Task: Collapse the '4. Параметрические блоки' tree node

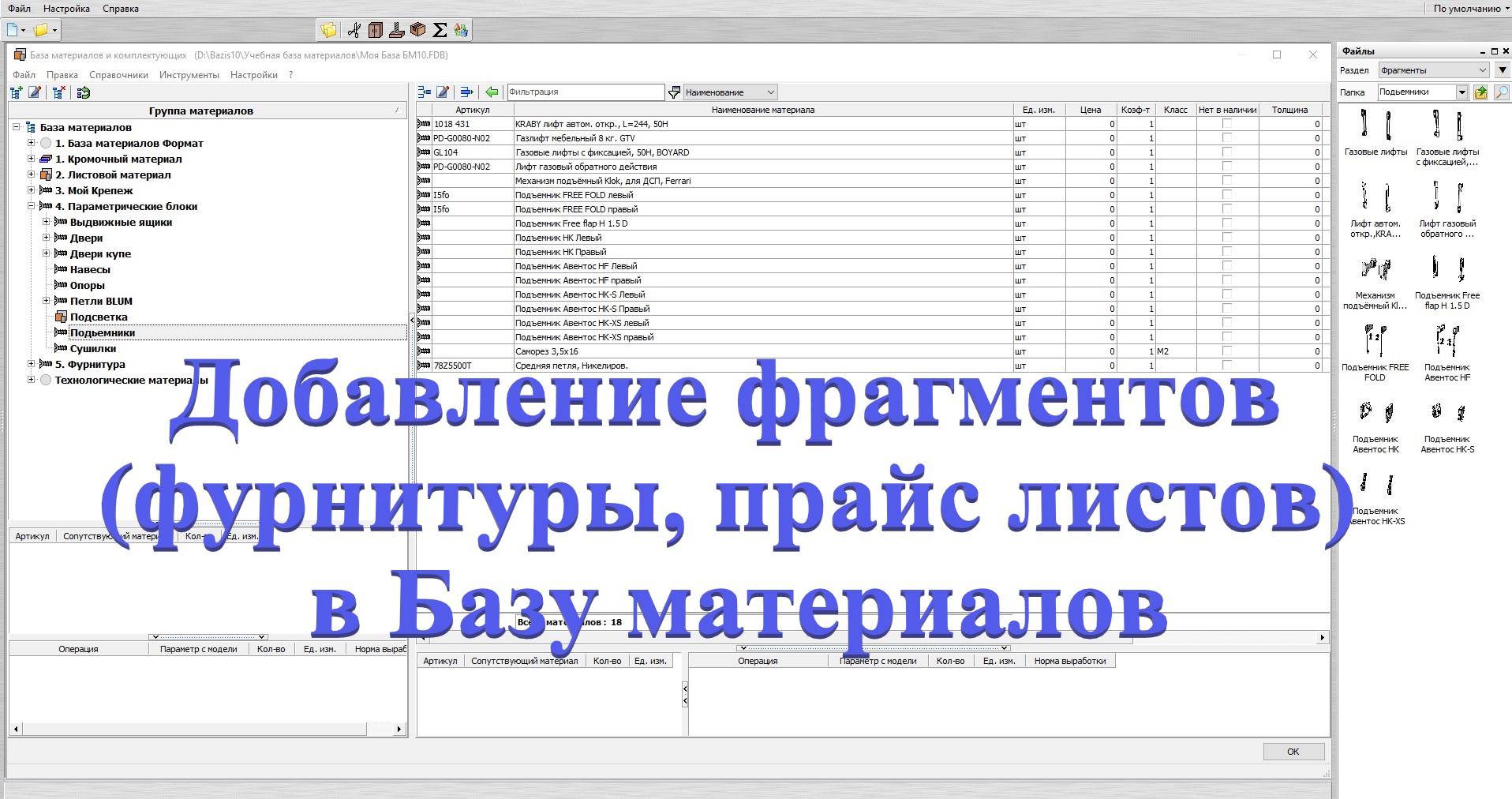Action: point(32,206)
